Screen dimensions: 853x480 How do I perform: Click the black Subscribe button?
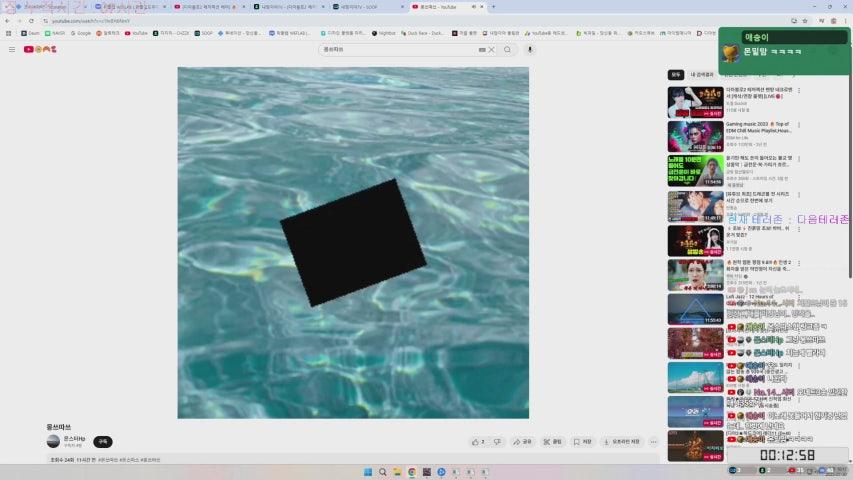tap(103, 441)
